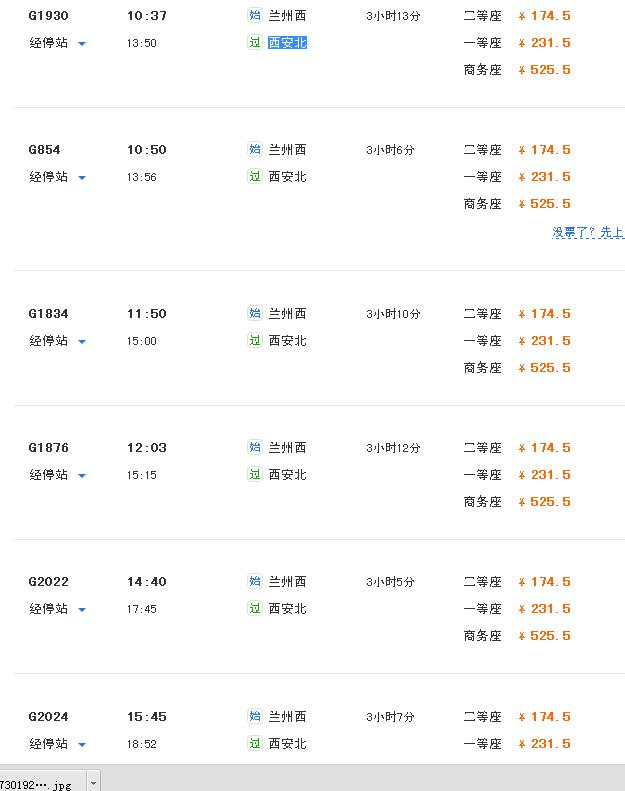
Task: Open 经停站 dropdown under train G1876
Action: click(58, 475)
